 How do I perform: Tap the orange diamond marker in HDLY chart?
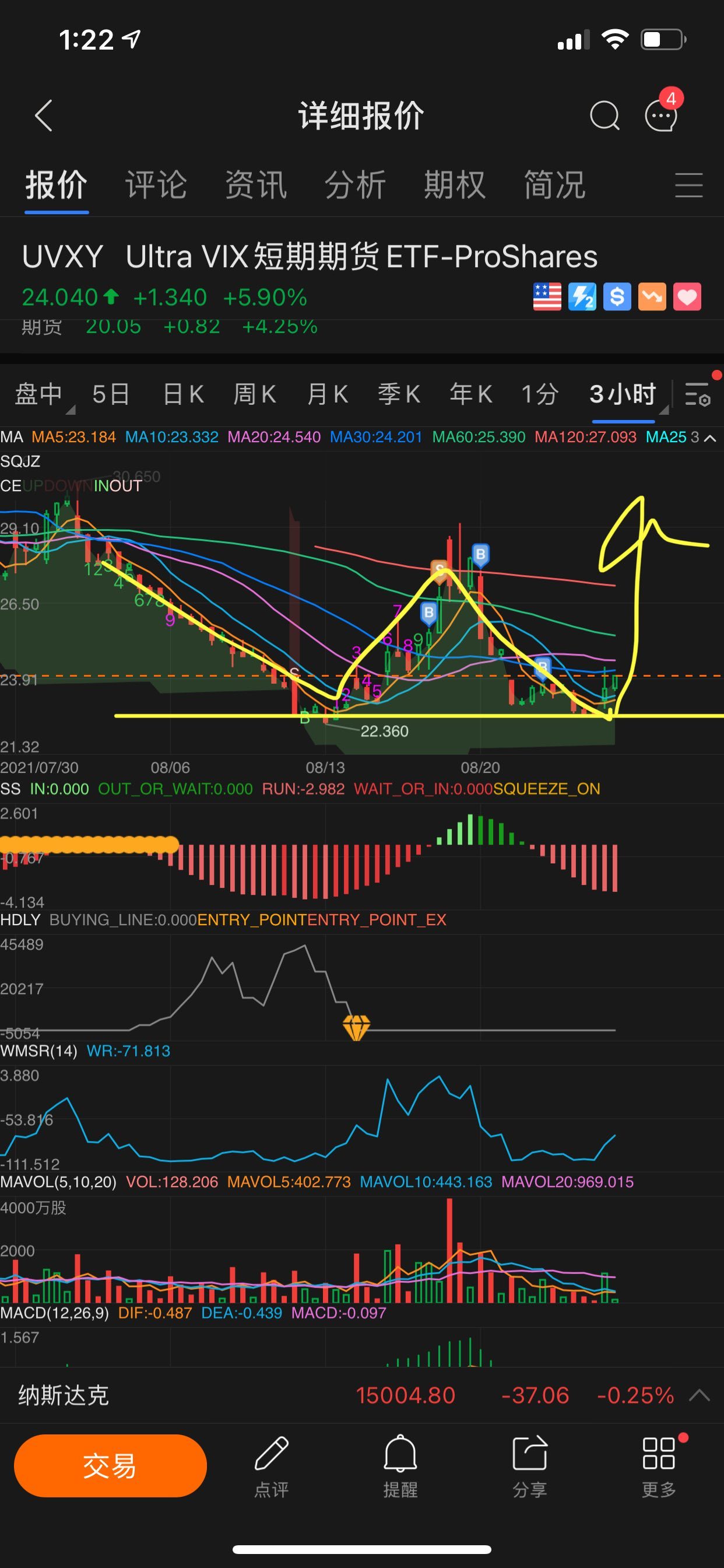357,1028
